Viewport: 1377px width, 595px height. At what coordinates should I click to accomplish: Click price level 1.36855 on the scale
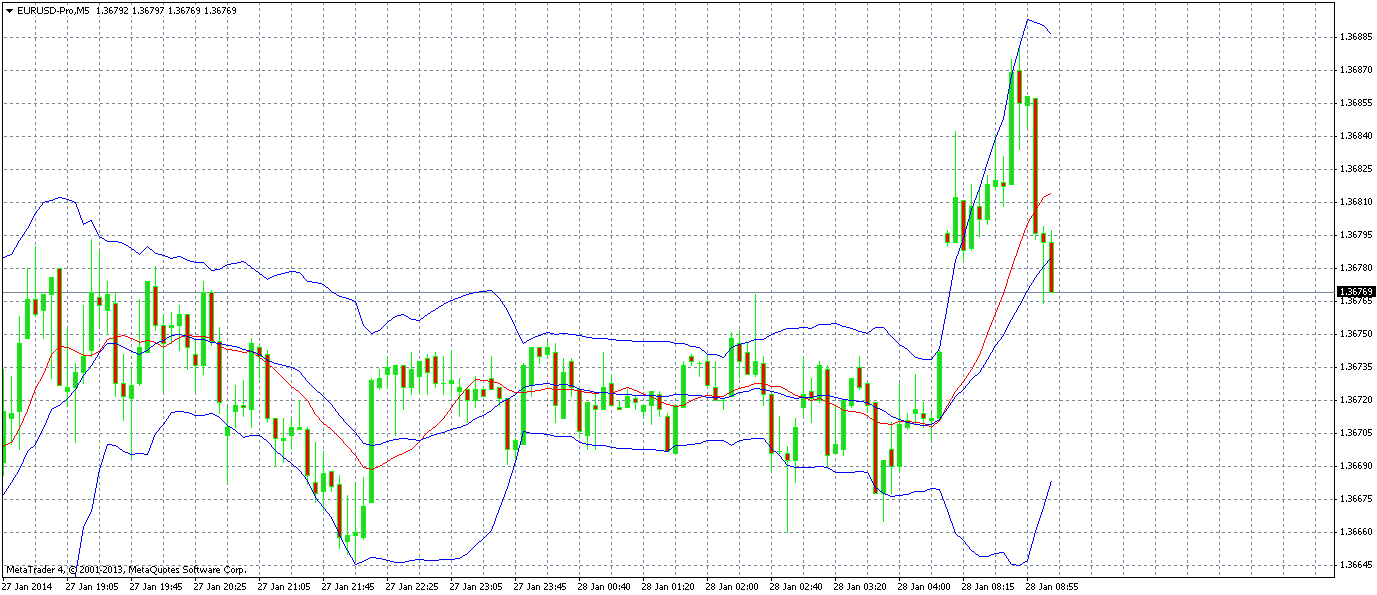1355,103
